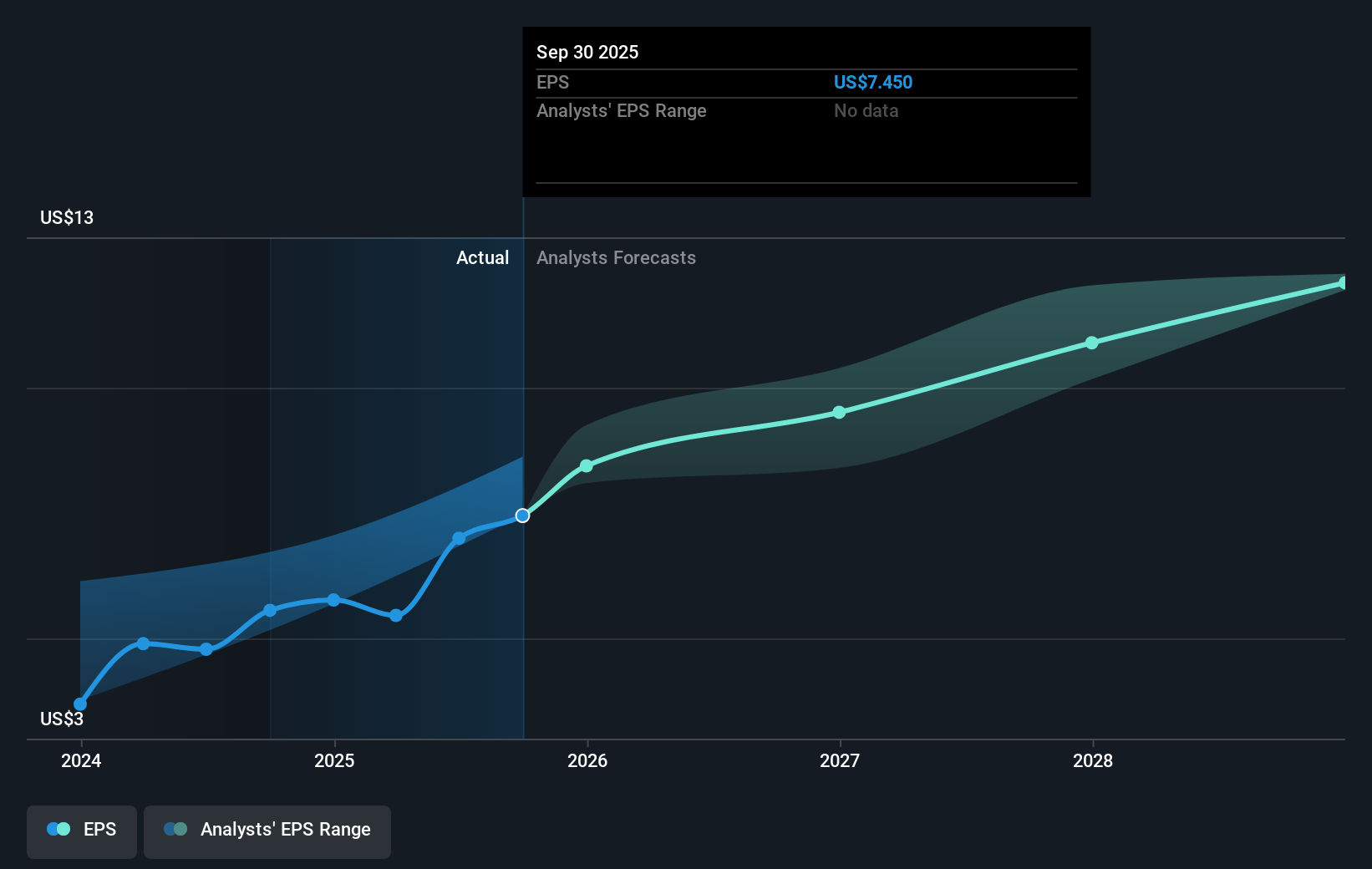Click the 2026 x-axis label

[x=587, y=760]
